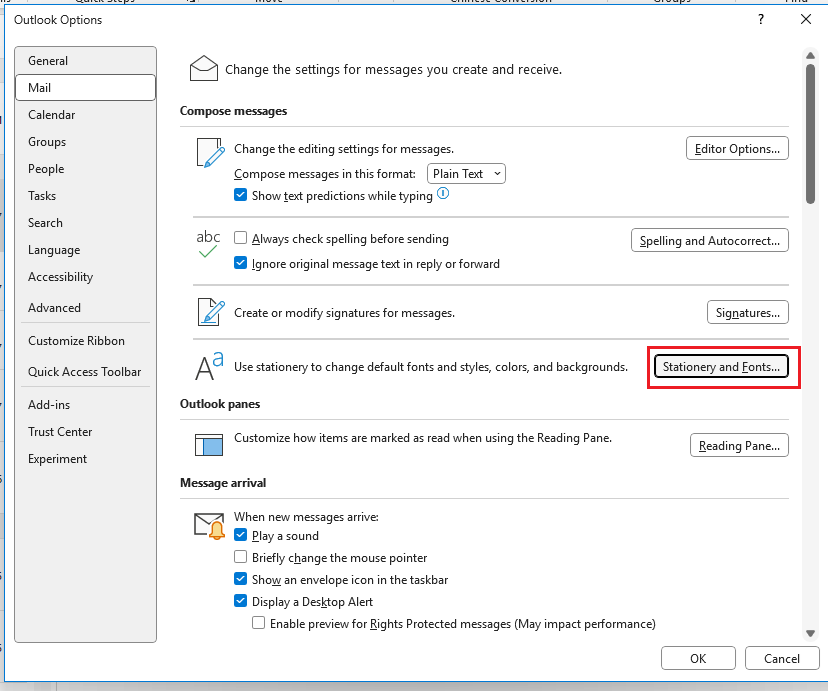Open the Experiment category
This screenshot has height=691, width=828.
click(x=86, y=458)
